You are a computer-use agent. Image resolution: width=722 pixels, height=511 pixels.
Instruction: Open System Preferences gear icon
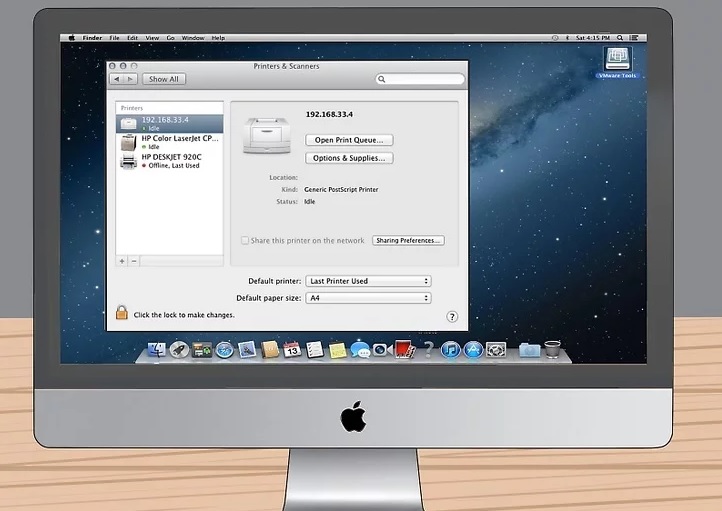point(495,350)
